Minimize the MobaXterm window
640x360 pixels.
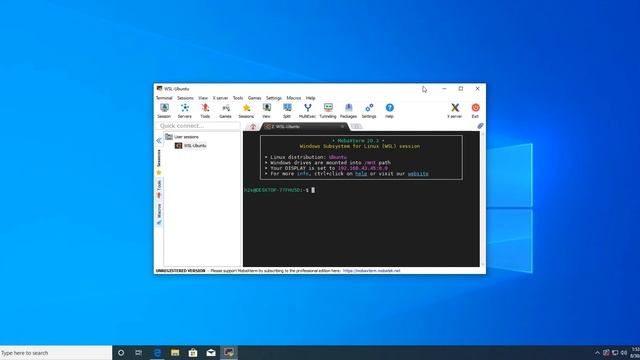444,89
